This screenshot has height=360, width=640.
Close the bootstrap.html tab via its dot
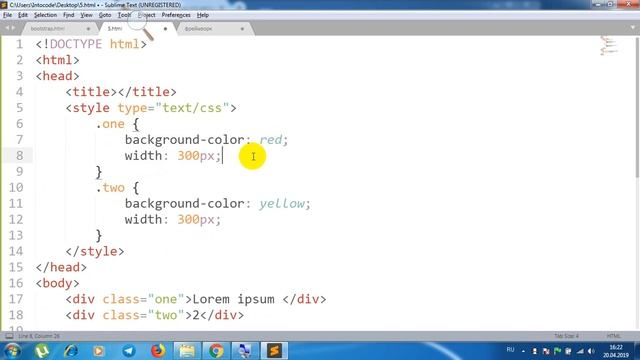pos(88,29)
